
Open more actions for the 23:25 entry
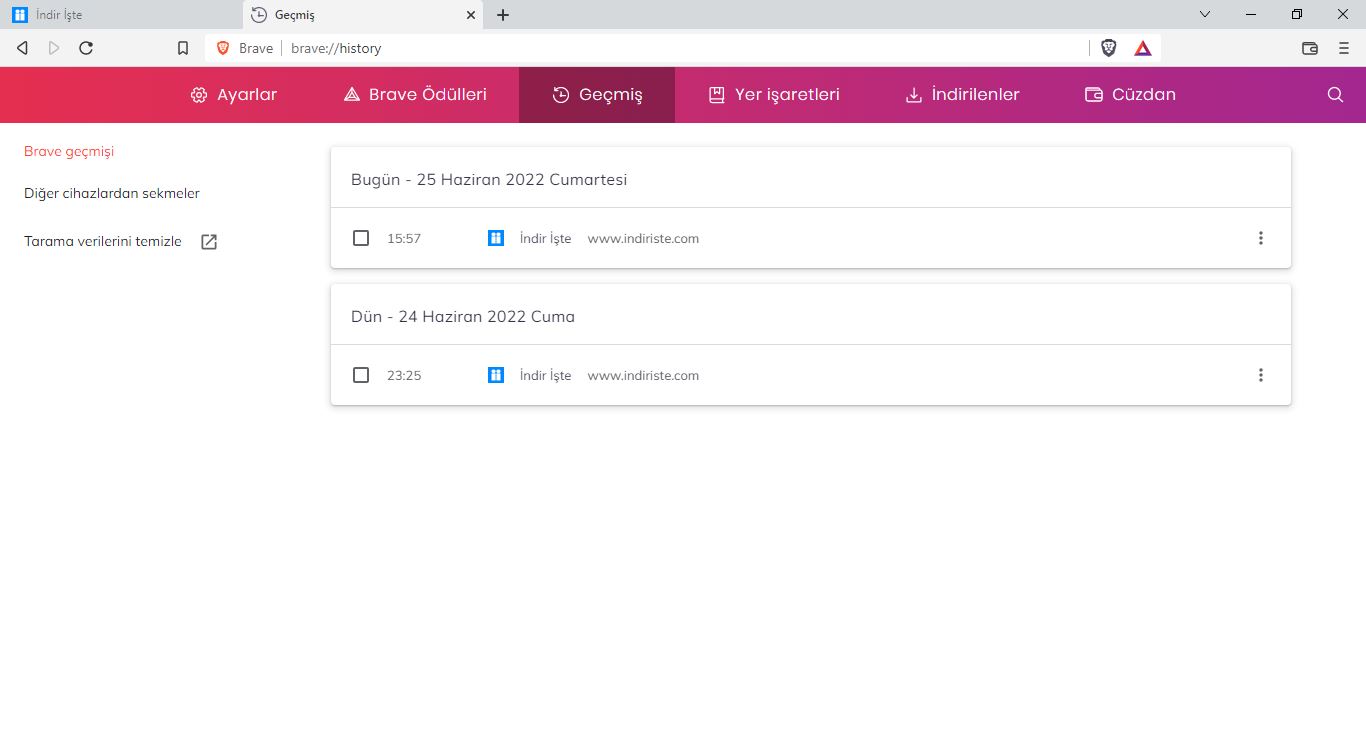pyautogui.click(x=1260, y=375)
